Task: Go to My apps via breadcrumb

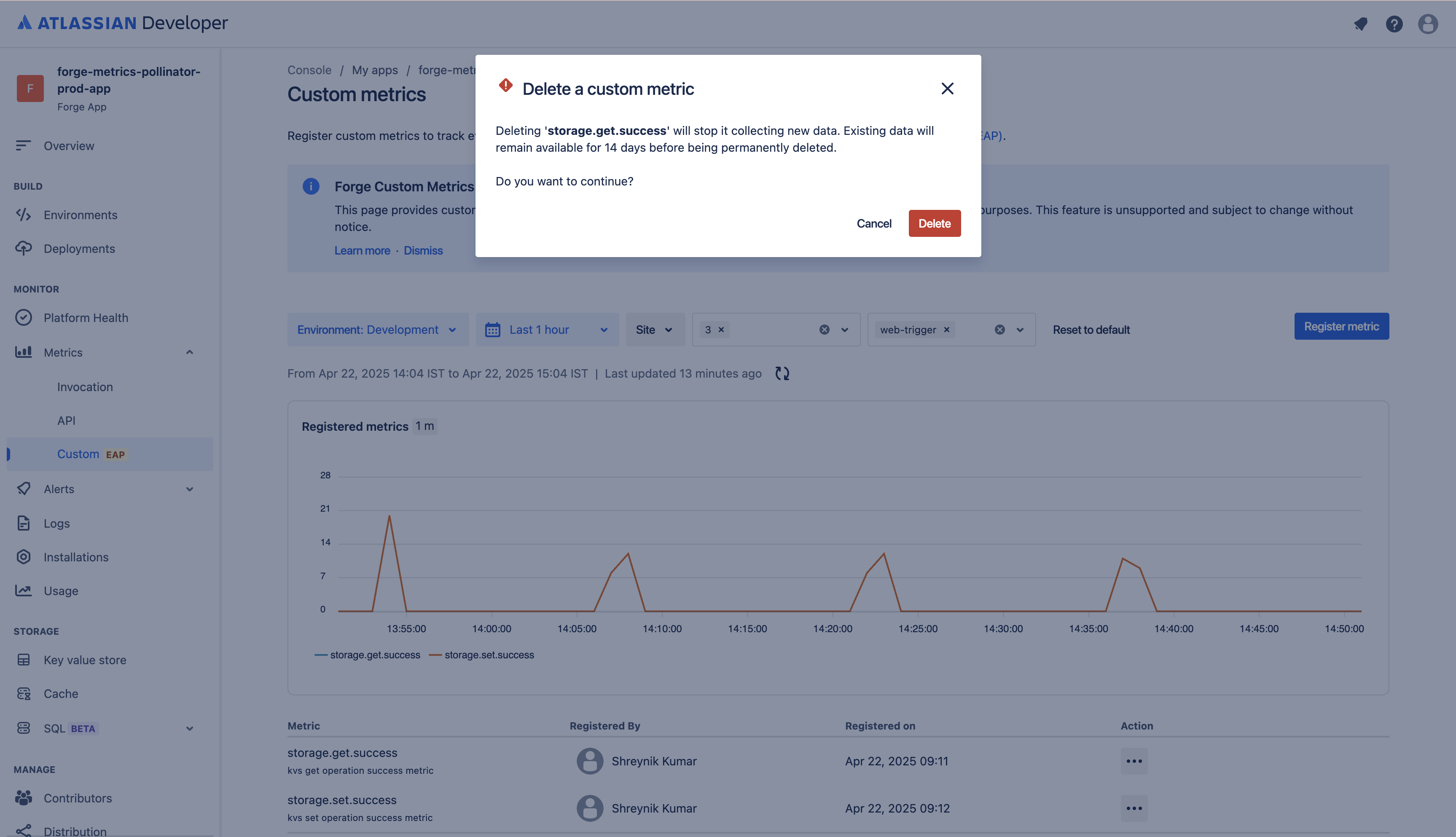Action: [375, 70]
